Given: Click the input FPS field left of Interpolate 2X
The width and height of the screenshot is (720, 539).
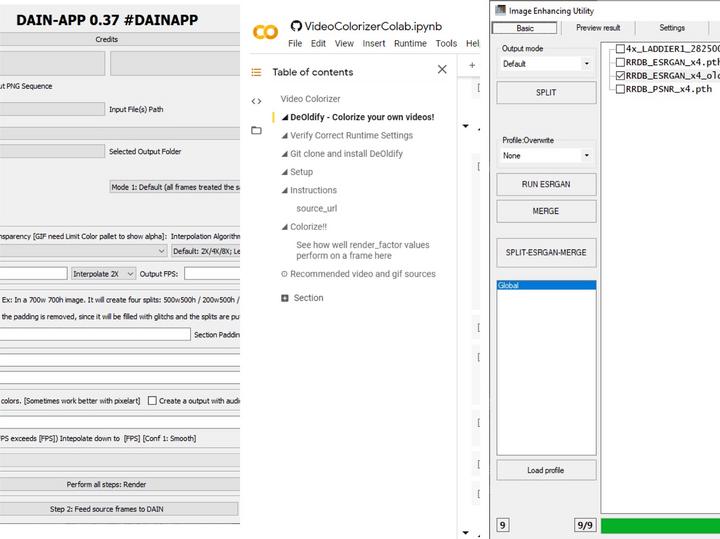Looking at the screenshot, I should click(34, 274).
